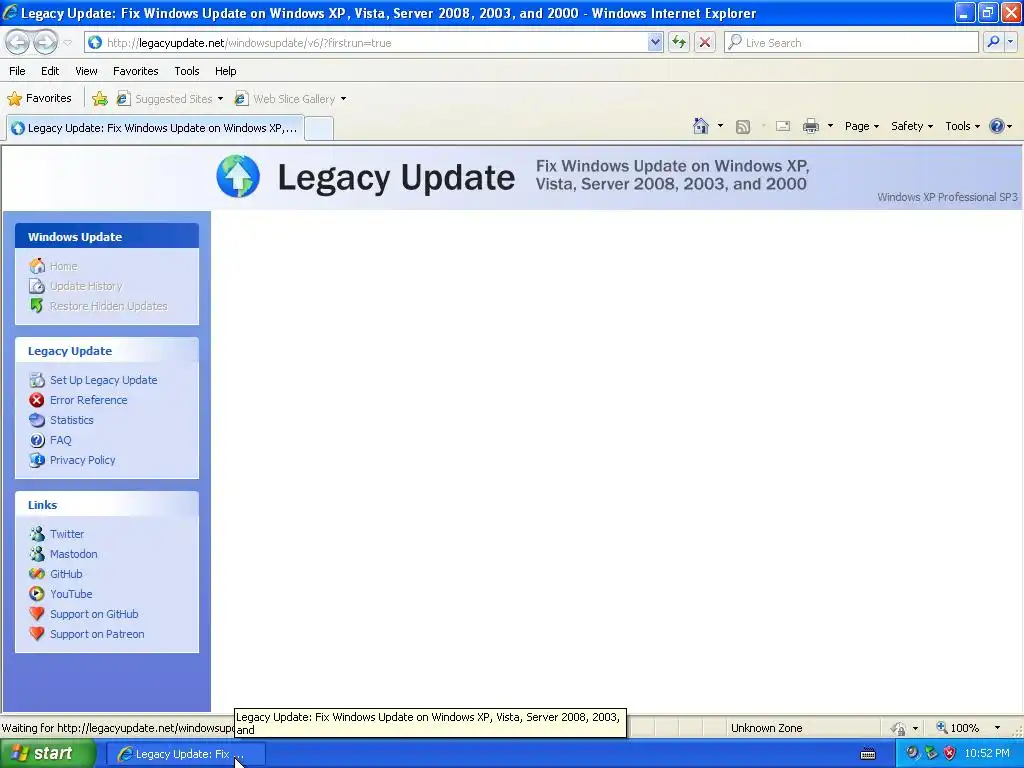
Task: Click the Add to Favorites Bar icon
Action: pos(100,99)
